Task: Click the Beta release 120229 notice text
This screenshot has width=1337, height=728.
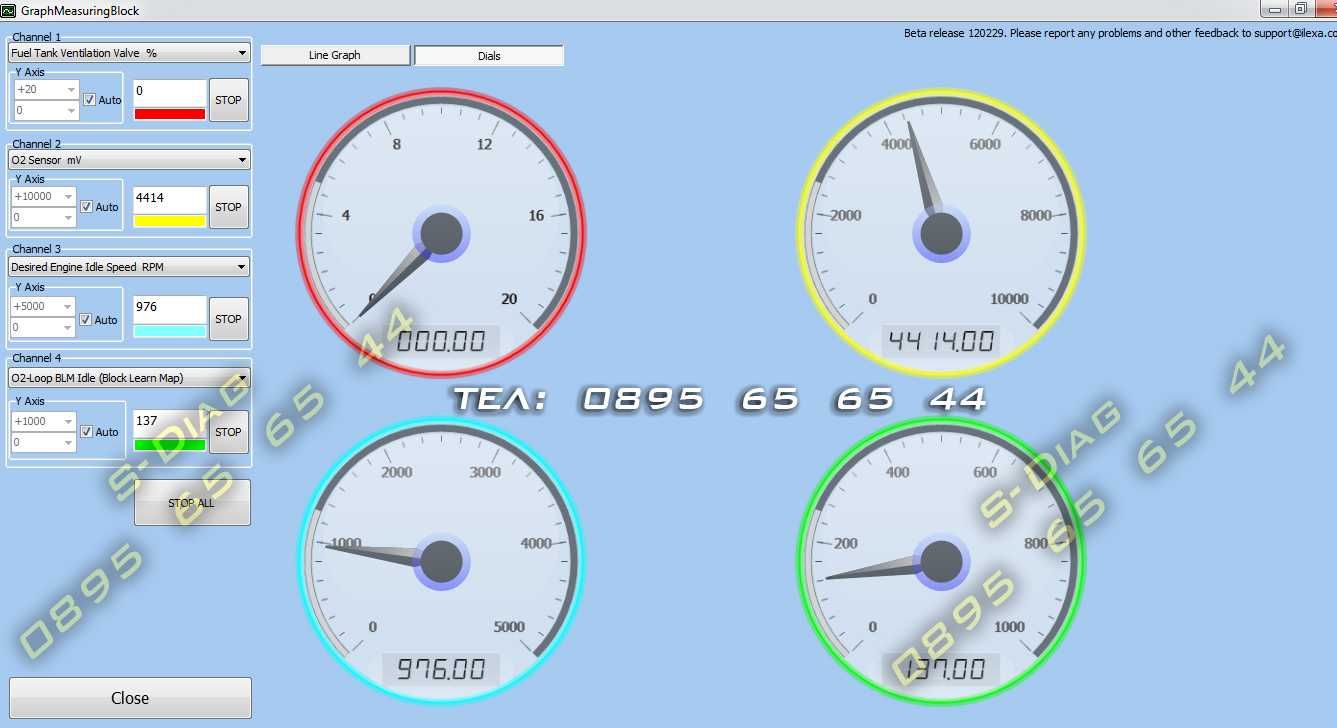Action: 1120,33
